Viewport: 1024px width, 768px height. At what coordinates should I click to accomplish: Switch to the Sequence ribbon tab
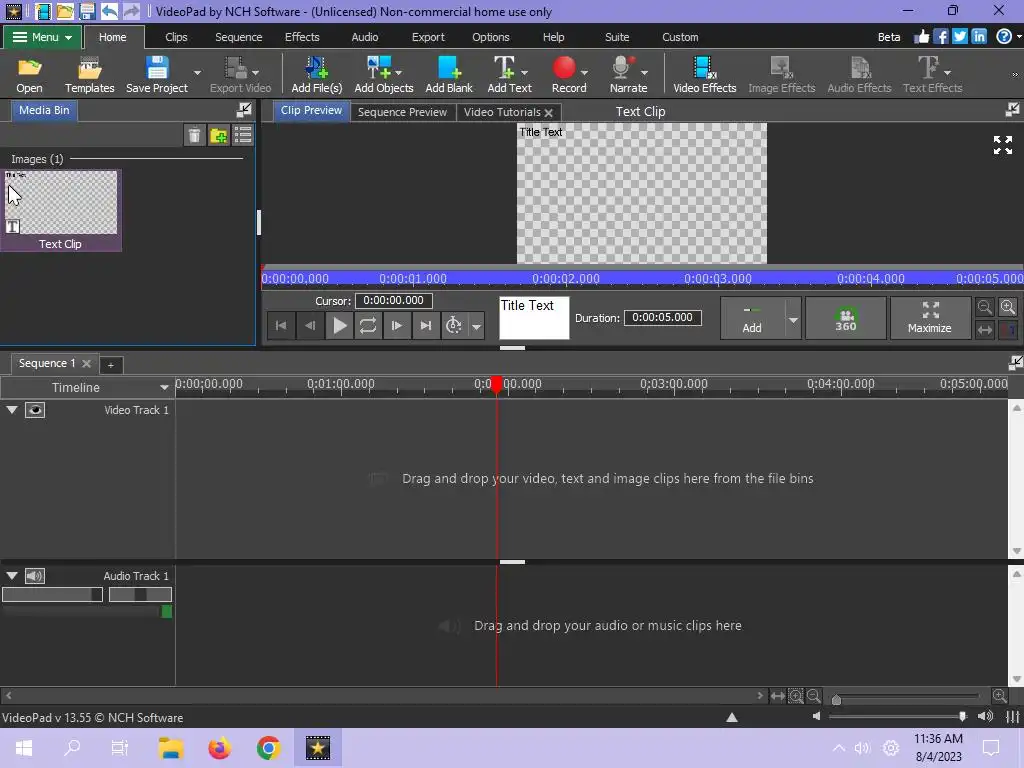tap(238, 37)
